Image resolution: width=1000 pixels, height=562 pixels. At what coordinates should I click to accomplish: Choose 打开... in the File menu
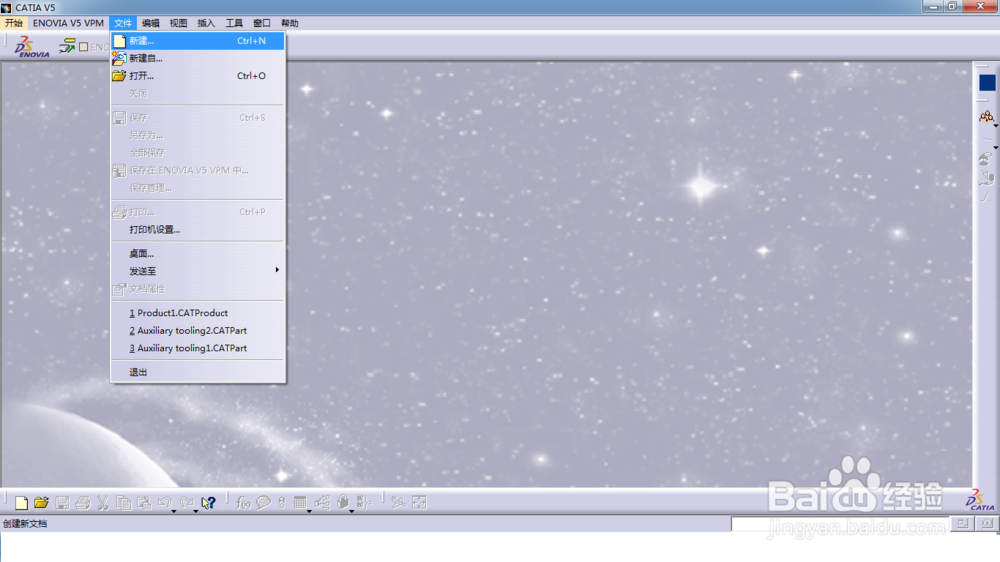pos(198,76)
